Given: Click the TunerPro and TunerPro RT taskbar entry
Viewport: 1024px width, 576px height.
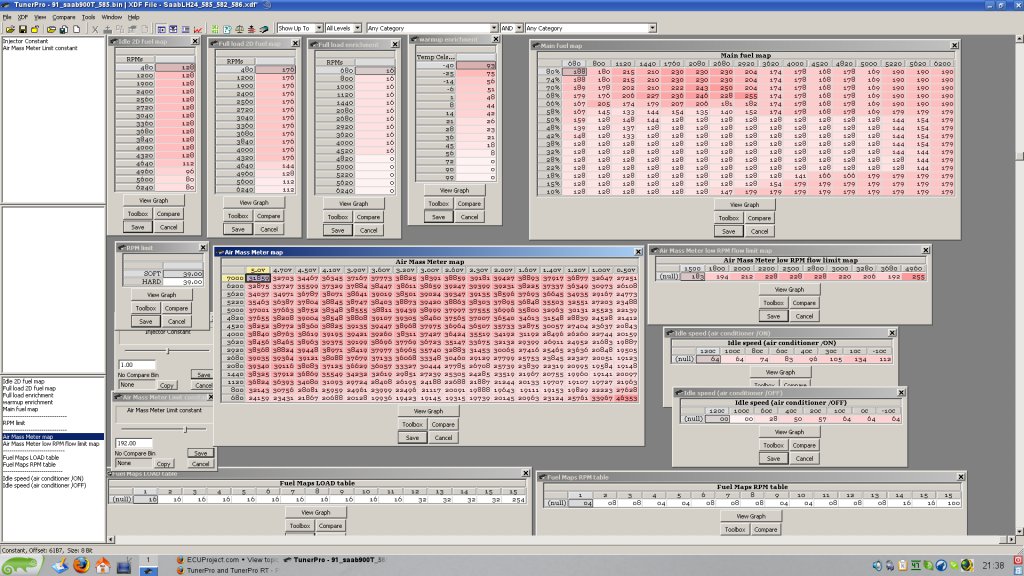Looking at the screenshot, I should click(227, 570).
